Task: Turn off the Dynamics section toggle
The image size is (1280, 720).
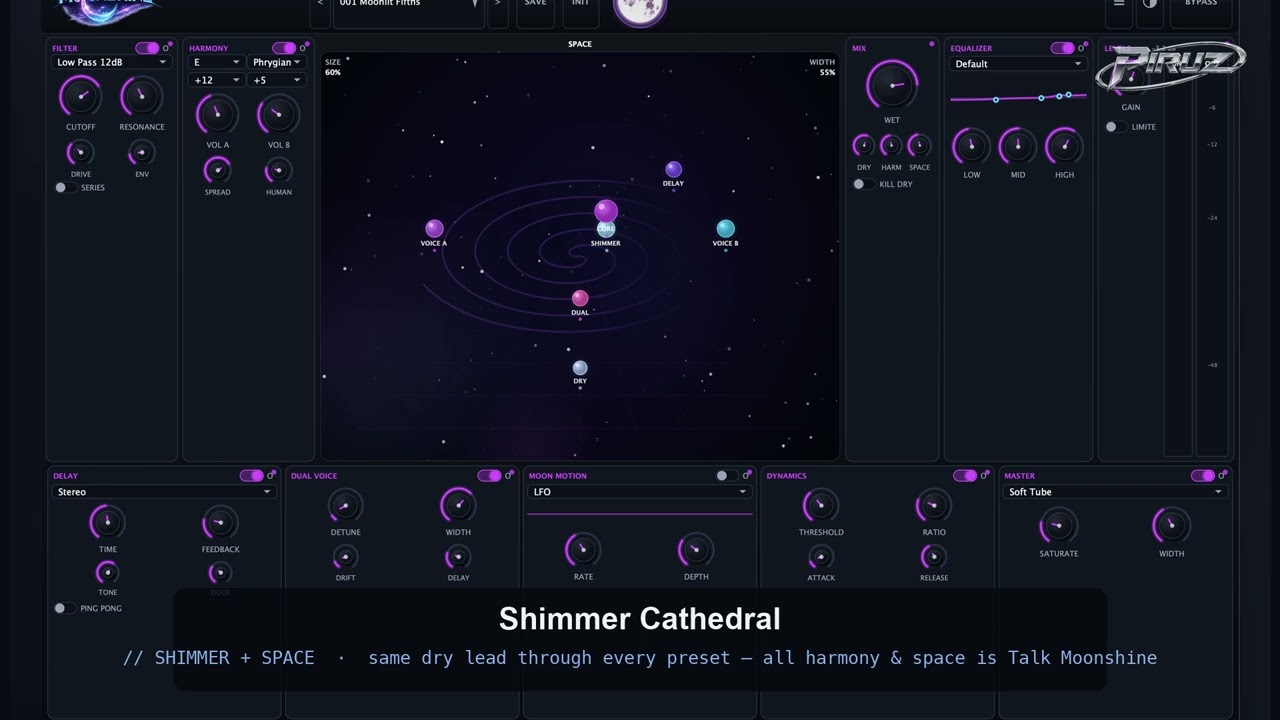Action: [965, 476]
